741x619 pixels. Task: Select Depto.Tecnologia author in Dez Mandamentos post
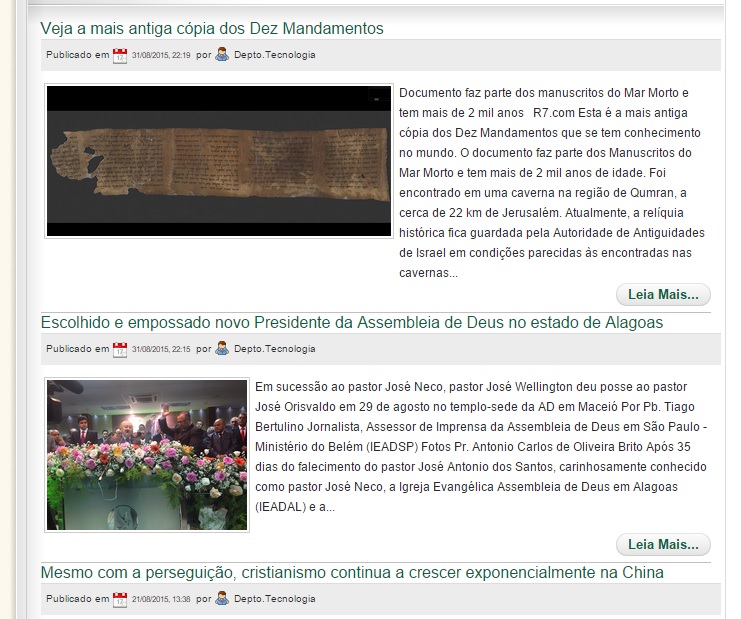[x=275, y=55]
